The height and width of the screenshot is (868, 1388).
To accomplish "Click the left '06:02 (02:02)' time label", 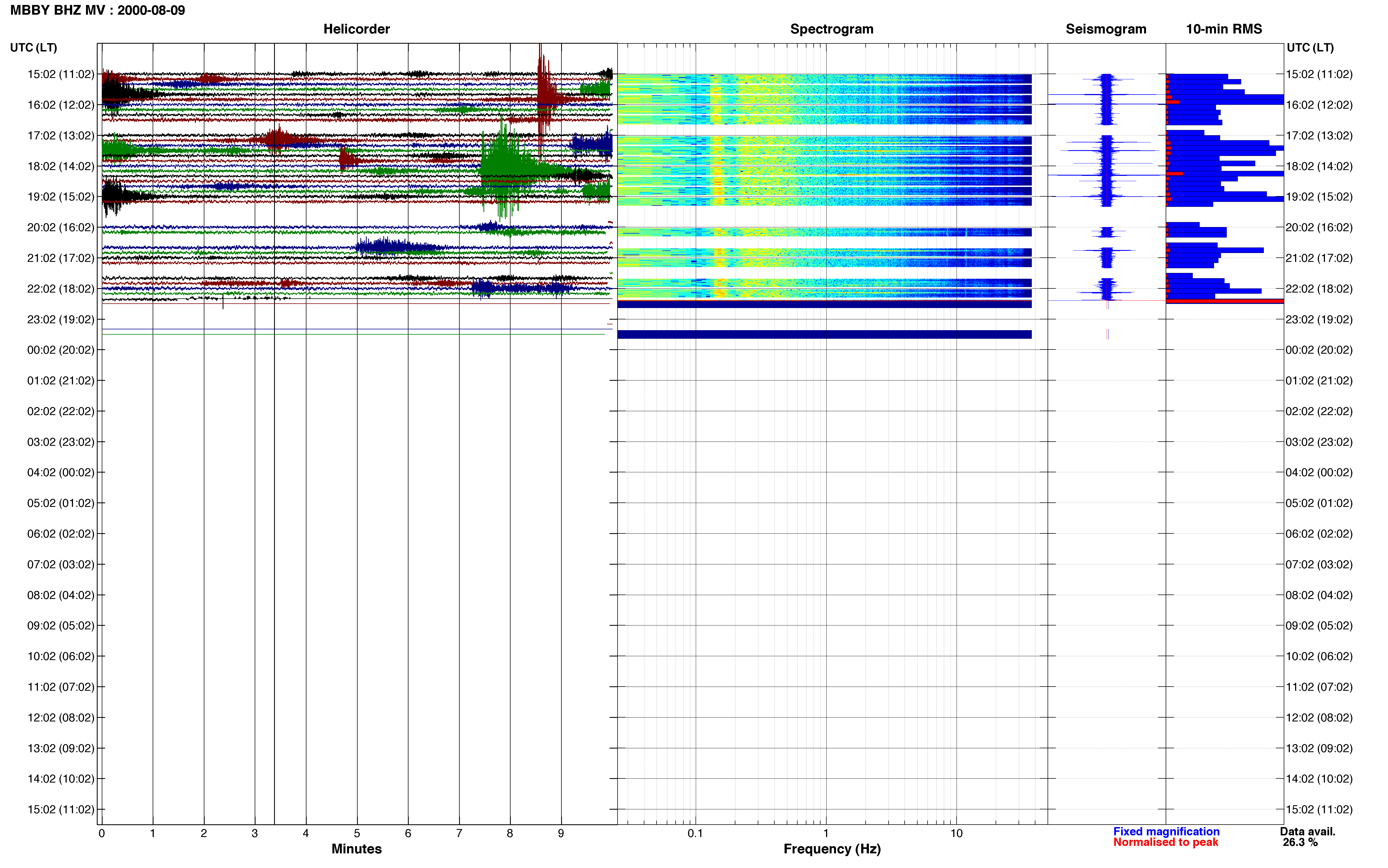I will coord(61,533).
